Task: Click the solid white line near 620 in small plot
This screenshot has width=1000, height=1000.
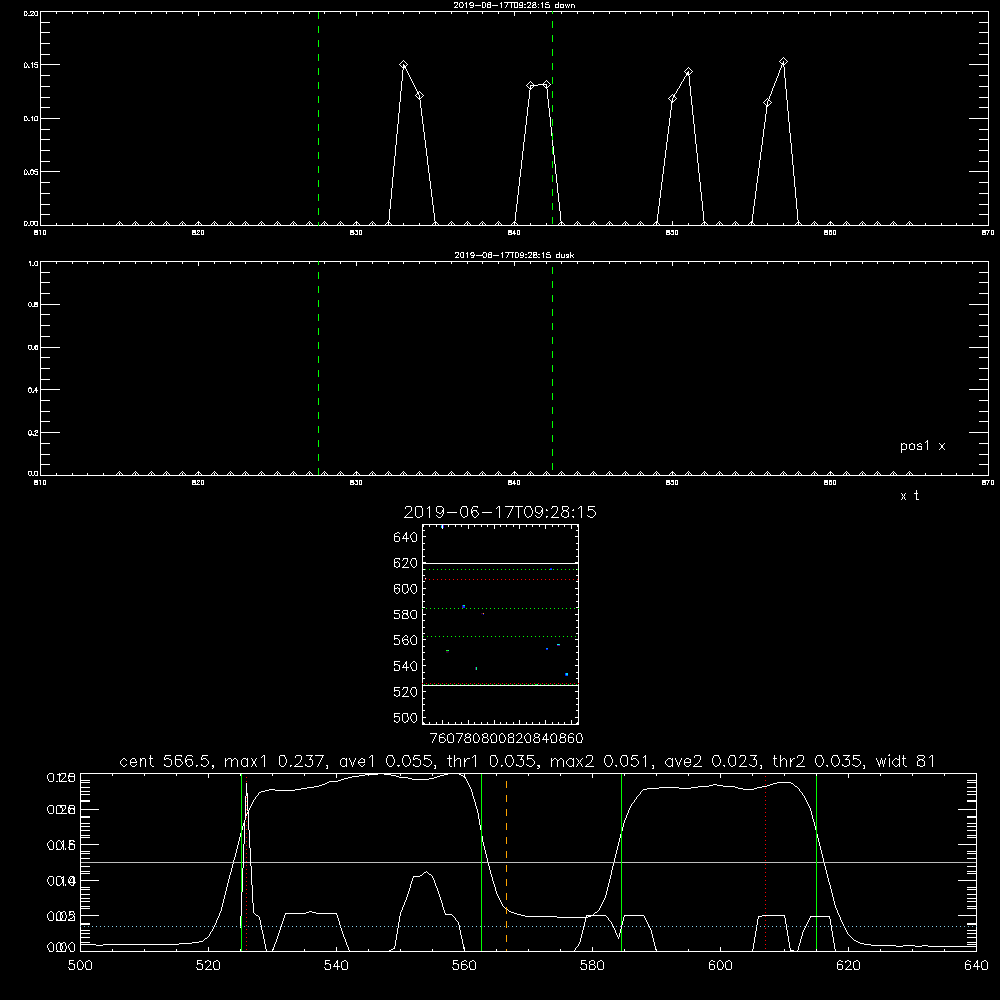Action: (500, 563)
